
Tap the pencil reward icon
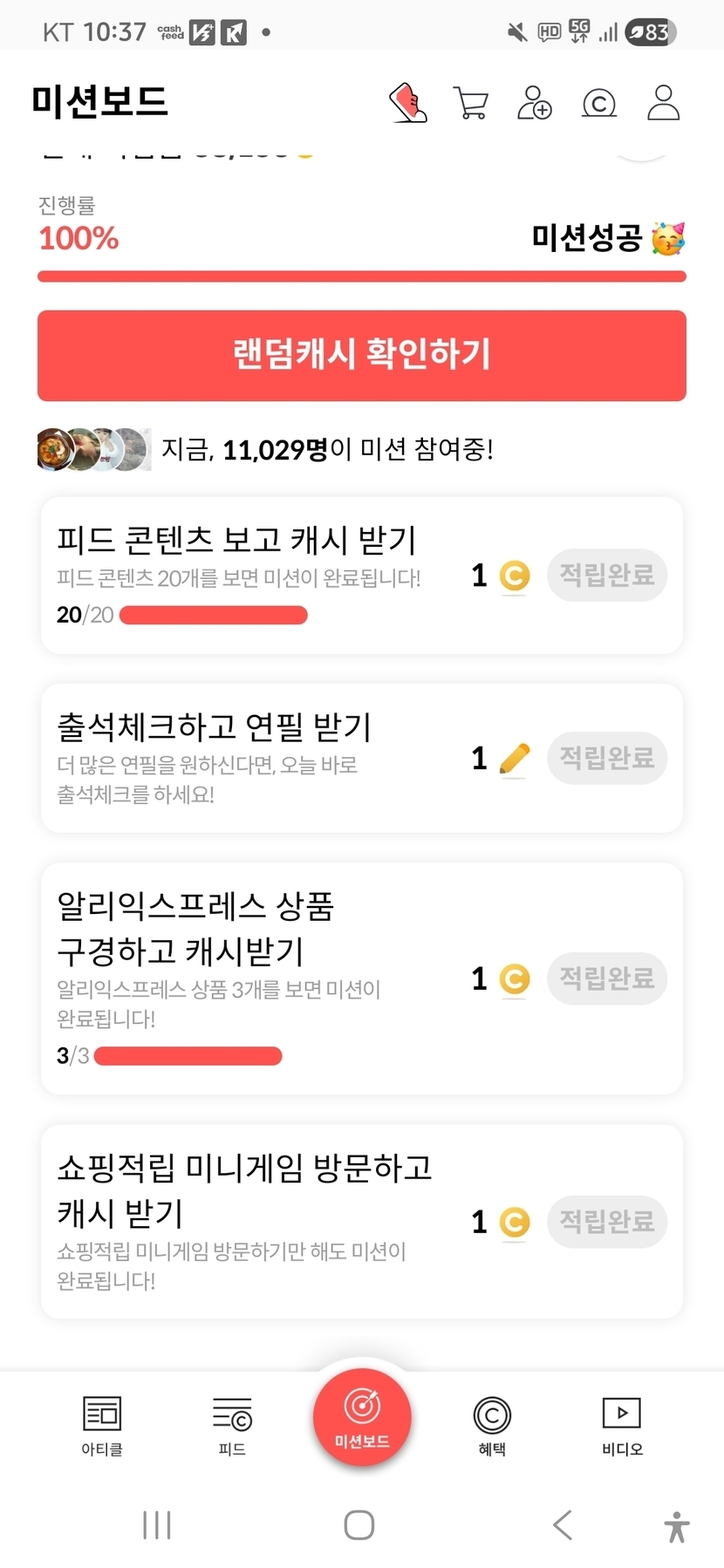[x=515, y=758]
